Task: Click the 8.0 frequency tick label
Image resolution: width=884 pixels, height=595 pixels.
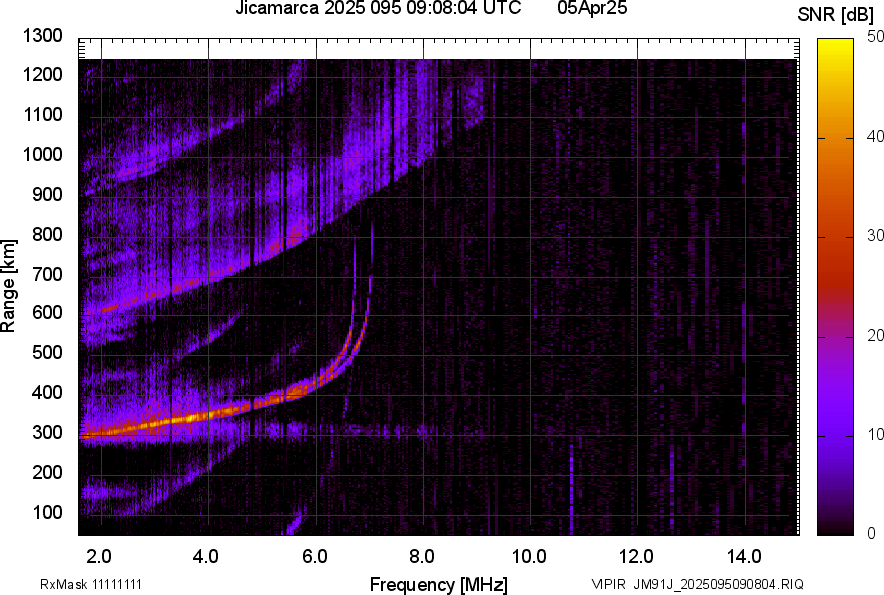Action: [x=422, y=557]
